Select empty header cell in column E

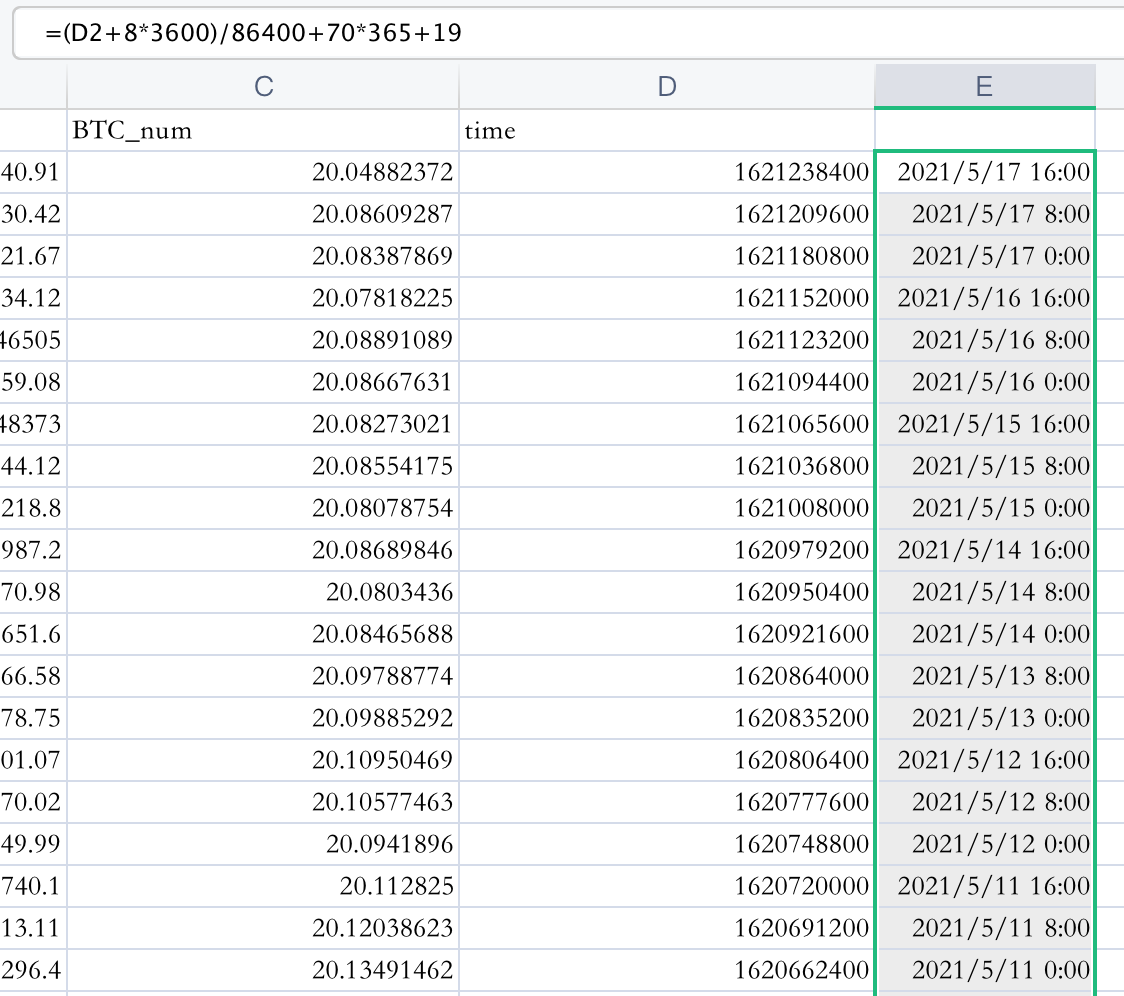985,131
